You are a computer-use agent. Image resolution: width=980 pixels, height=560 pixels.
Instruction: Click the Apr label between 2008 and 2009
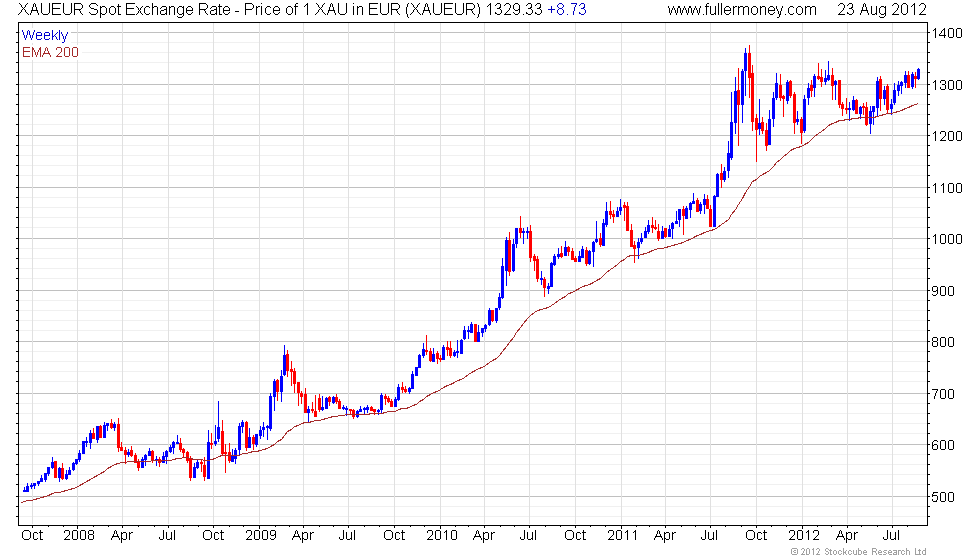click(121, 536)
